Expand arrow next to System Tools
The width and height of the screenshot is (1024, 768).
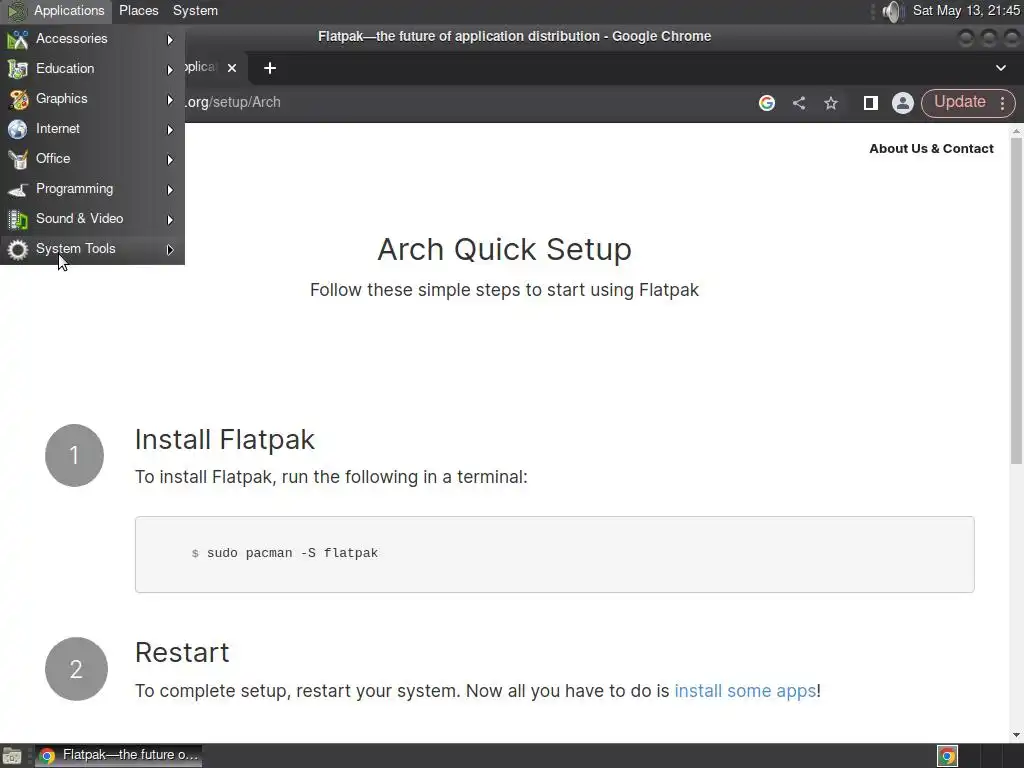click(x=170, y=250)
